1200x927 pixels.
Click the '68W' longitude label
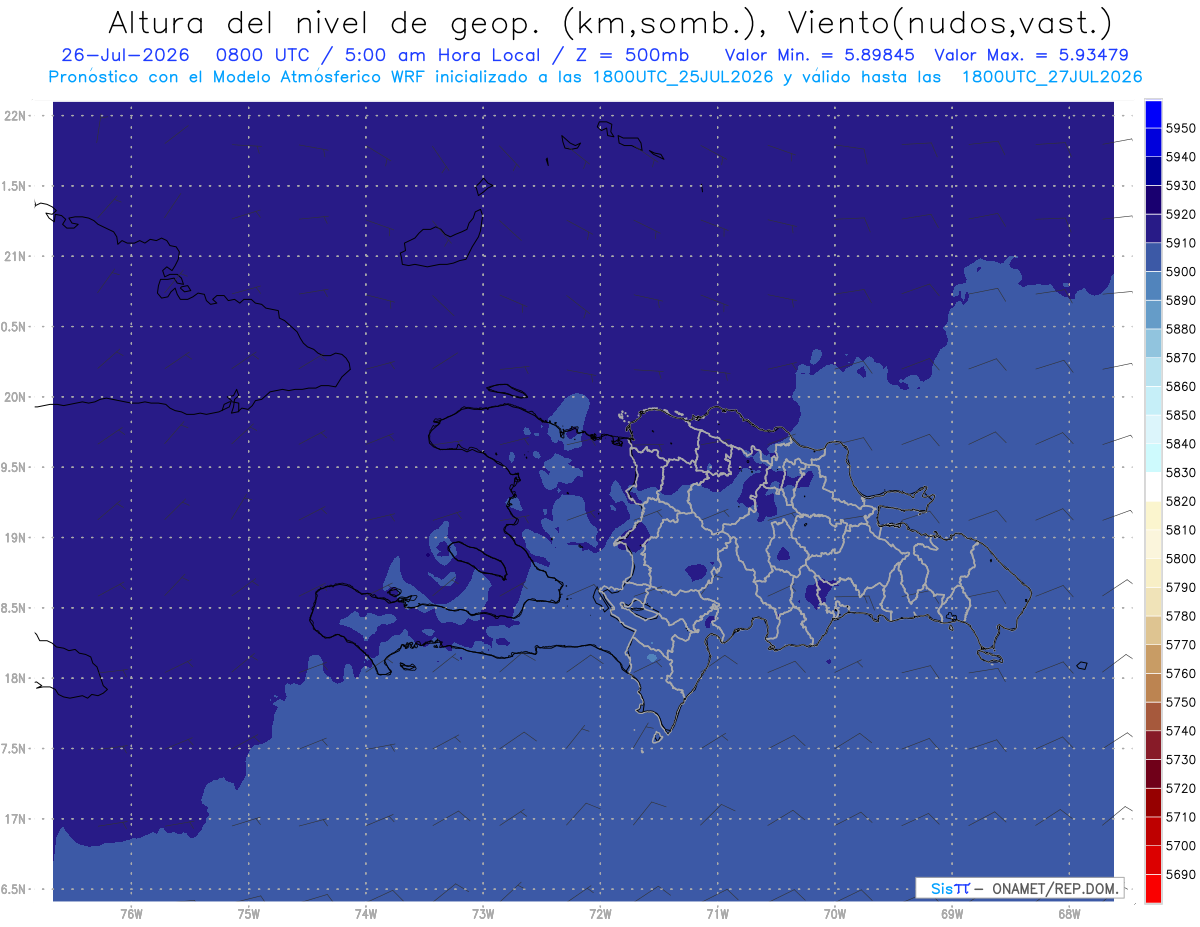[x=1068, y=914]
